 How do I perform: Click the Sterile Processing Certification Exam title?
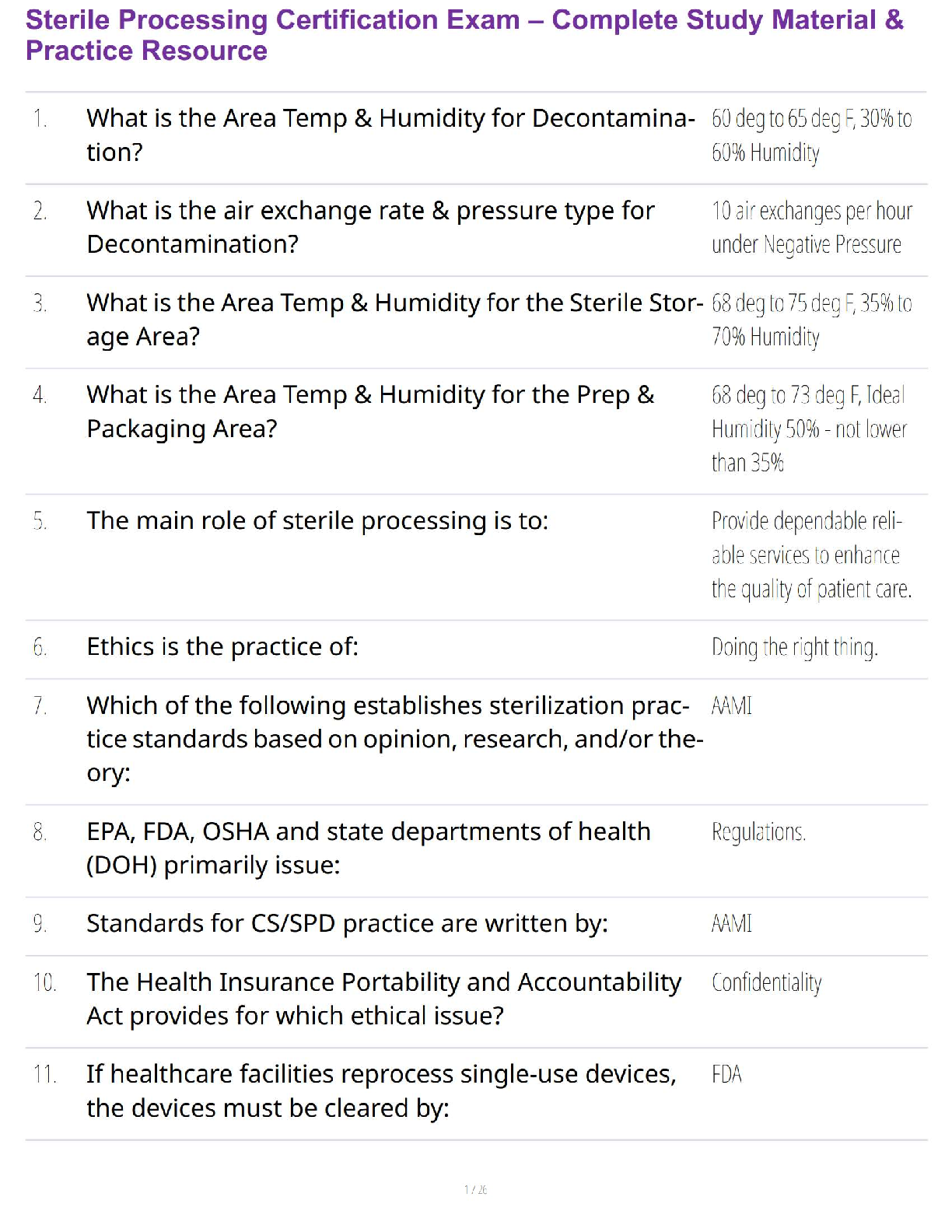coord(464,35)
